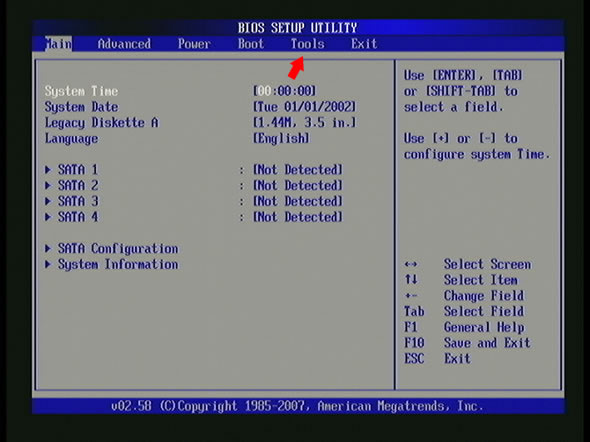Open the SATA 2 entry label
Image resolution: width=590 pixels, height=442 pixels.
[x=78, y=185]
